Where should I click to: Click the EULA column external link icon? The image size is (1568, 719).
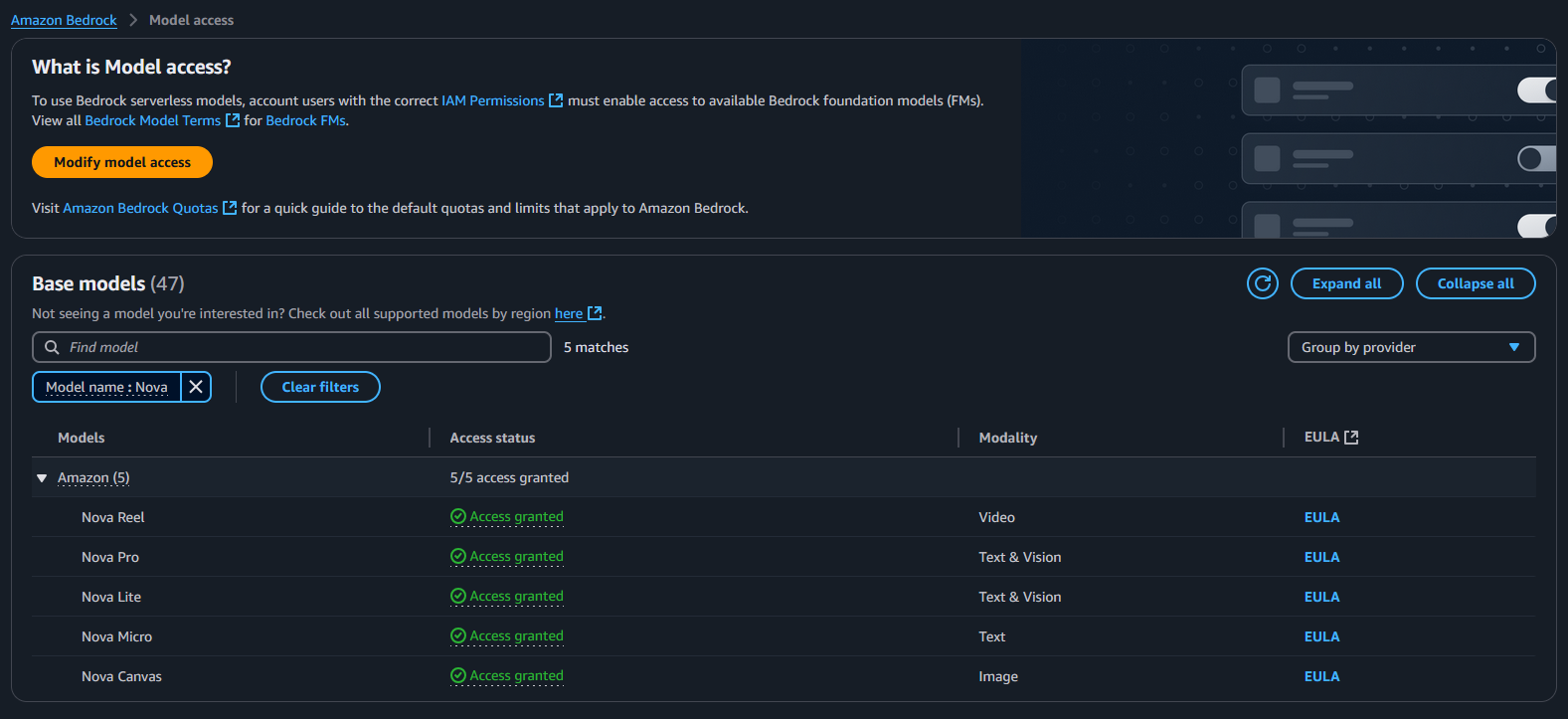click(x=1351, y=438)
